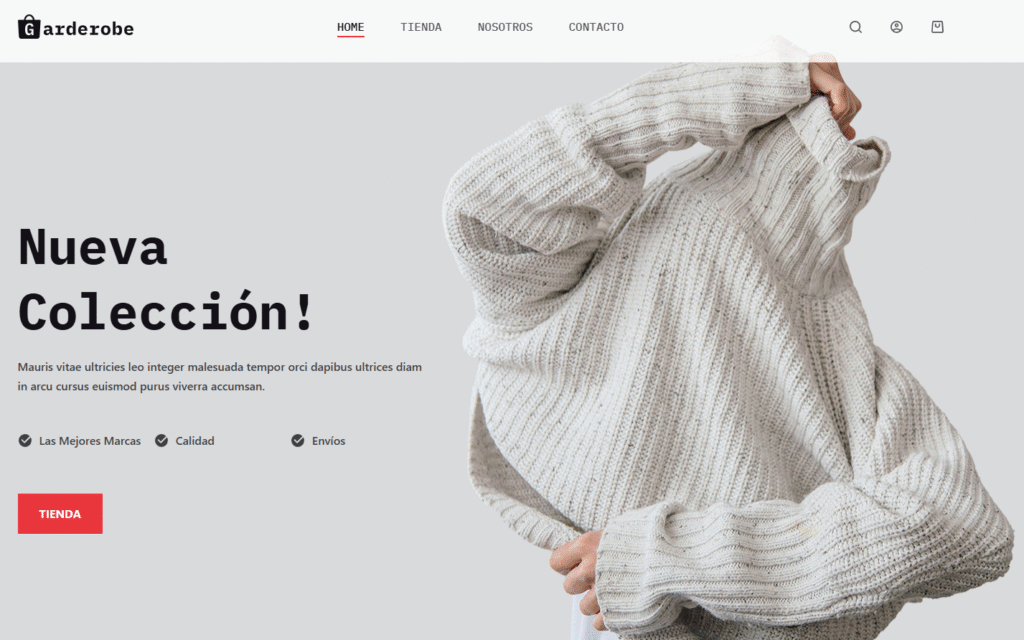1024x640 pixels.
Task: Click the 'arderobe' logo text
Action: click(88, 29)
